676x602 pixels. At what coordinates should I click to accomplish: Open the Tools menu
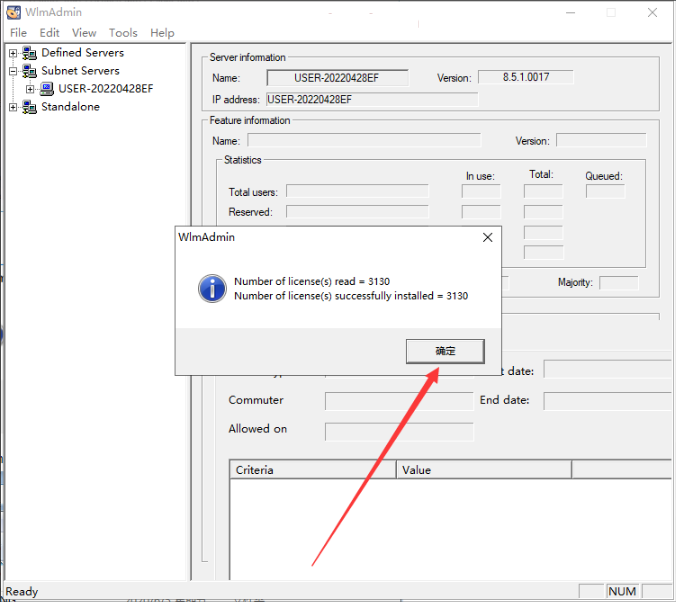click(123, 33)
